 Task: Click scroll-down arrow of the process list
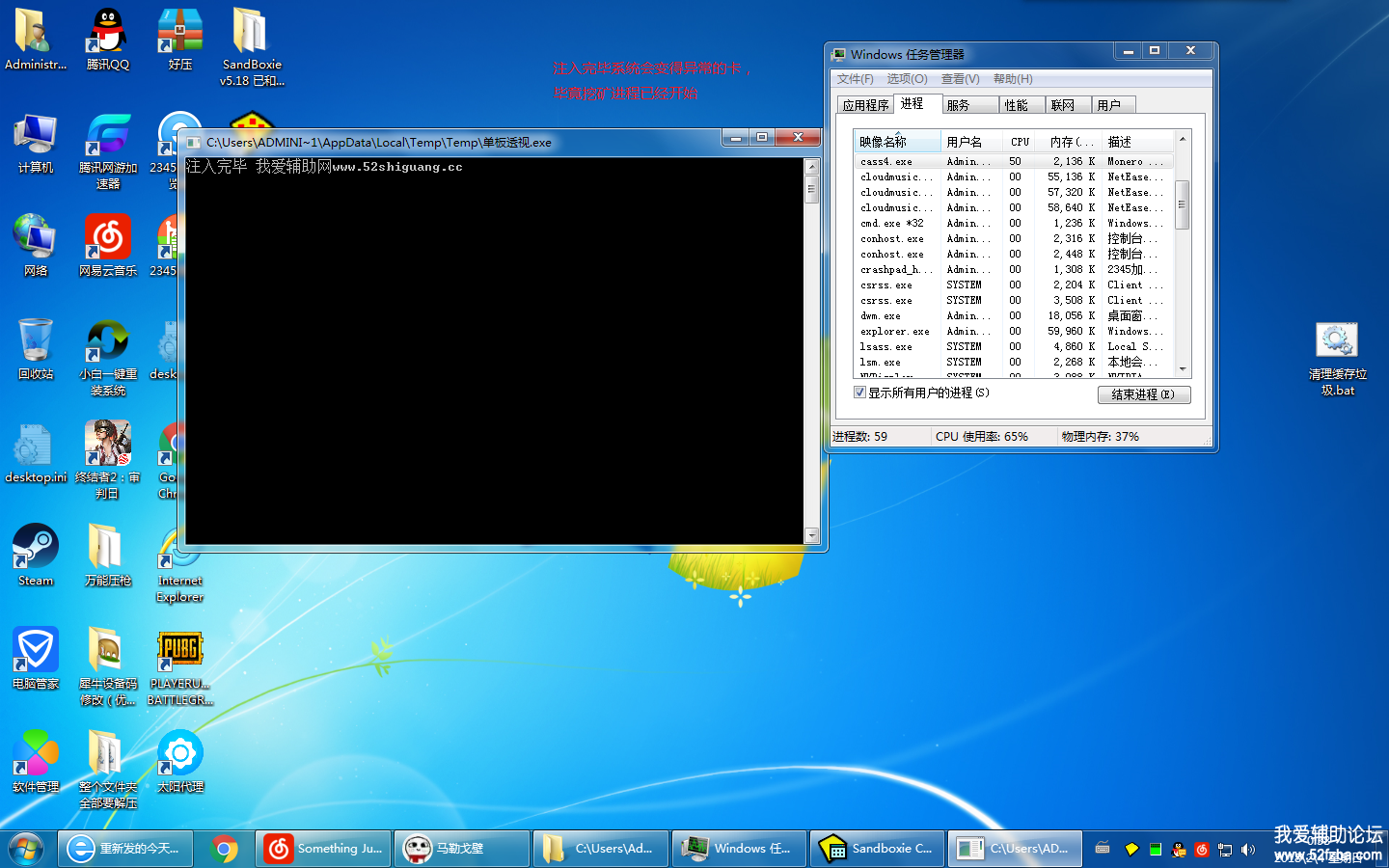point(1182,369)
